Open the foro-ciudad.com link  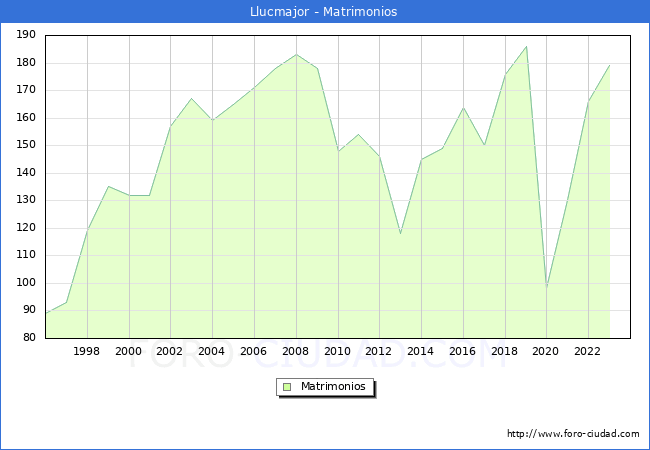pyautogui.click(x=573, y=434)
